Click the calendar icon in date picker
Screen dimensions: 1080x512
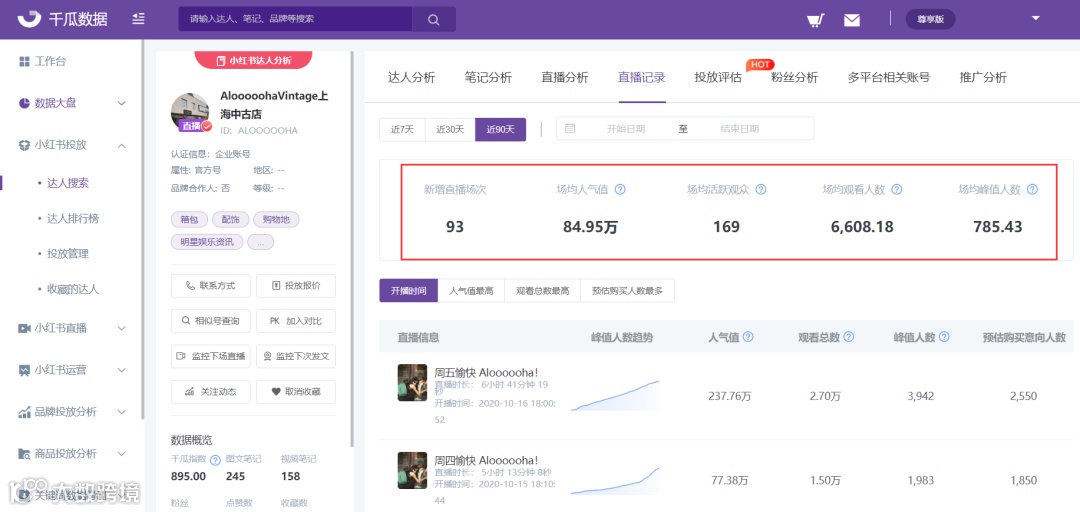(570, 128)
